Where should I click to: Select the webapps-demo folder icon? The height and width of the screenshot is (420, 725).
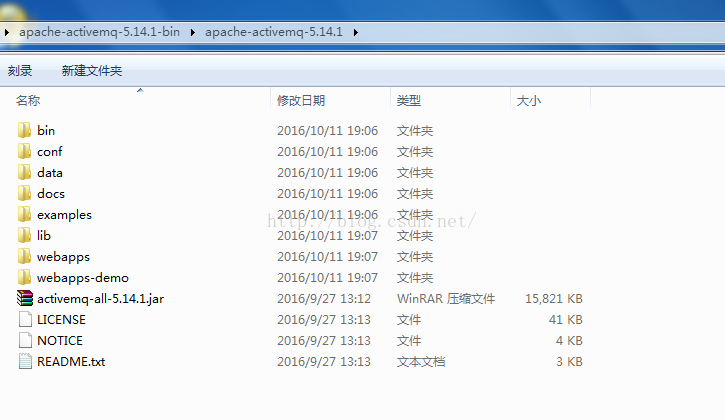[25, 278]
